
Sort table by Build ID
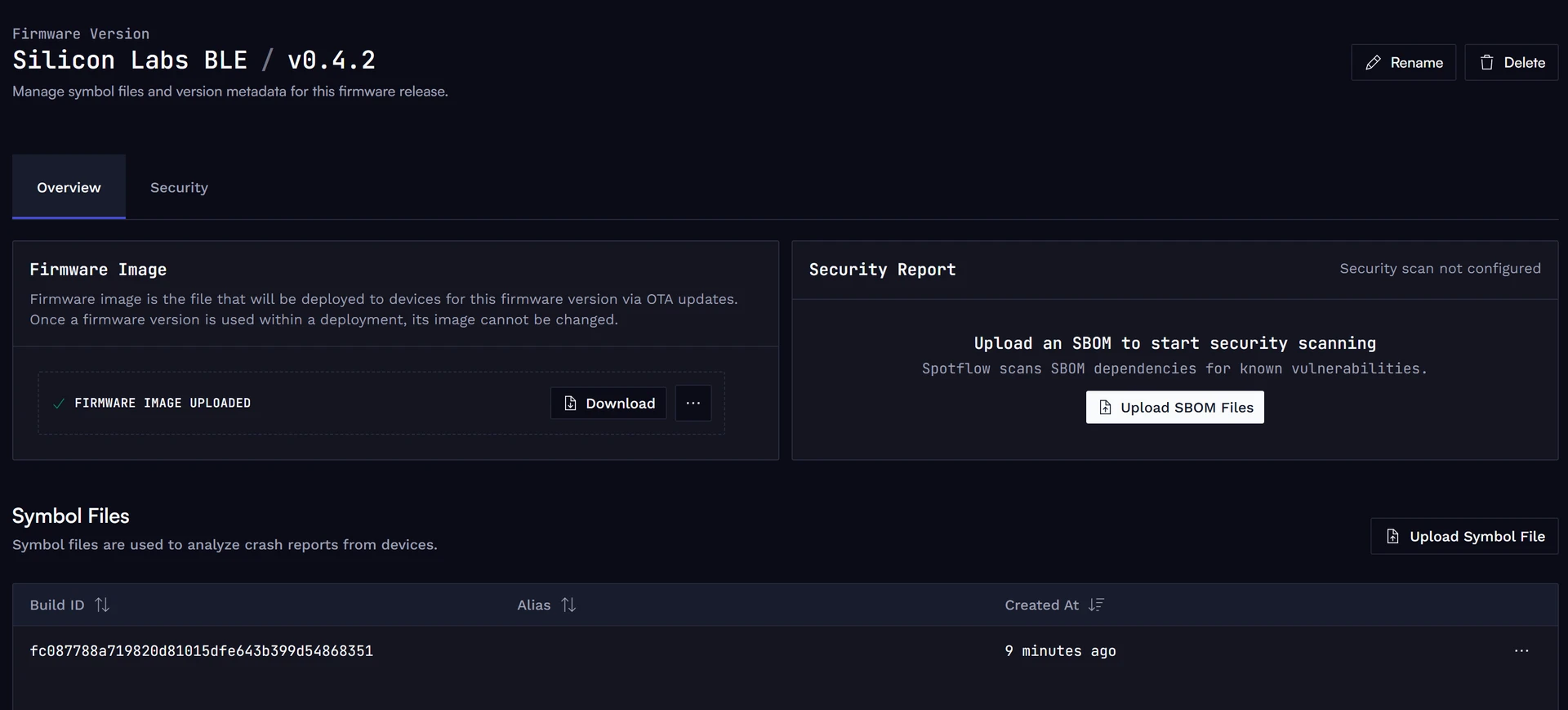pos(102,605)
